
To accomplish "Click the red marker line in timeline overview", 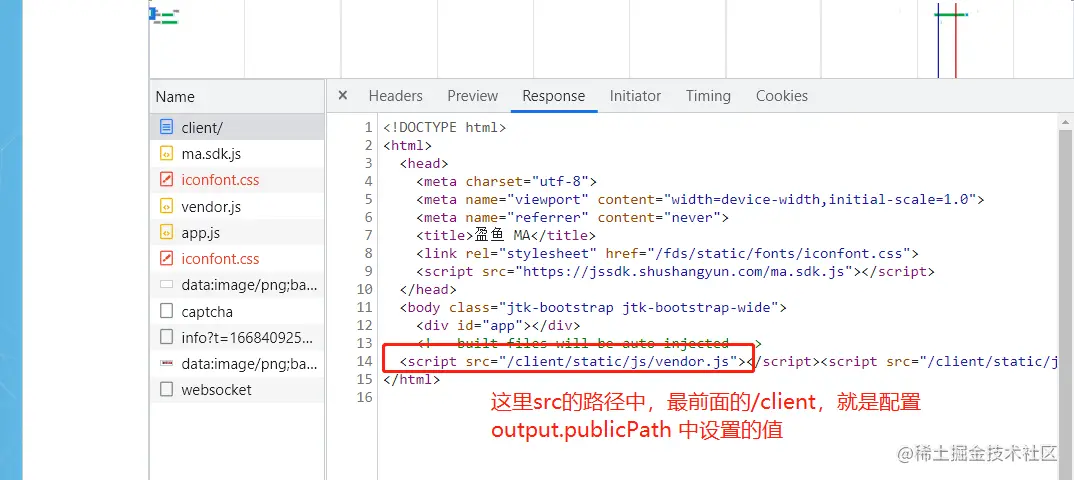I will [x=956, y=40].
